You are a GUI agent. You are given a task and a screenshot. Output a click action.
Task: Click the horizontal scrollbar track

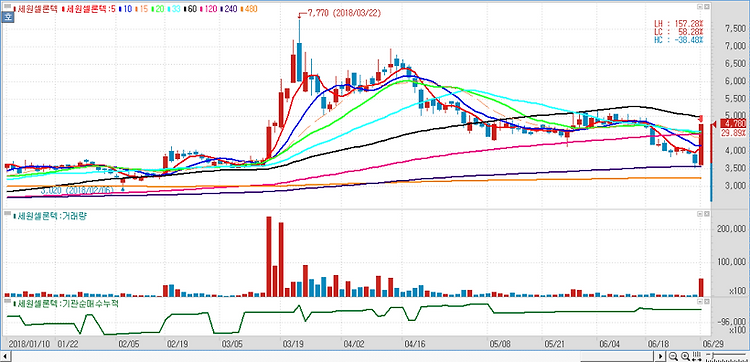tap(333, 356)
